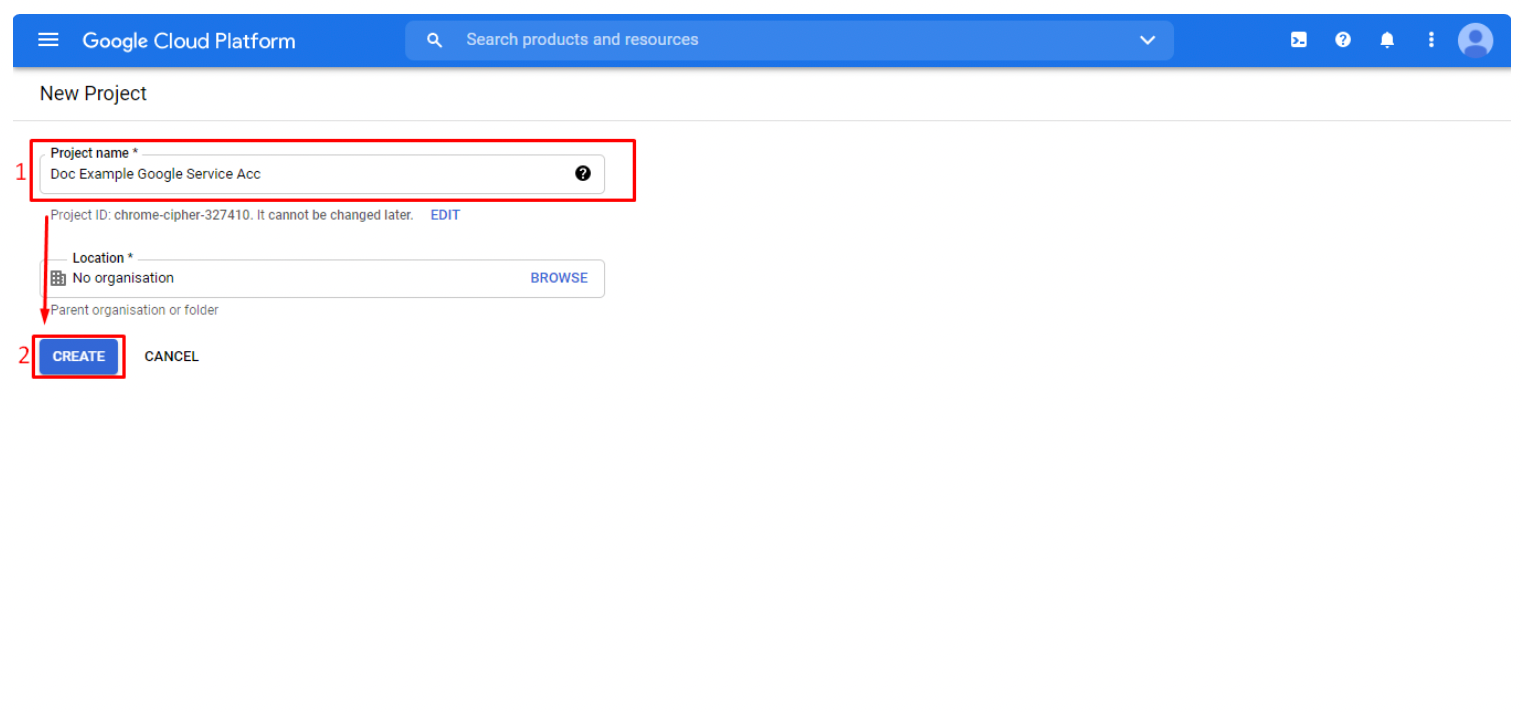Viewport: 1522px width, 712px height.
Task: Open the three-dot settings menu
Action: pyautogui.click(x=1431, y=40)
